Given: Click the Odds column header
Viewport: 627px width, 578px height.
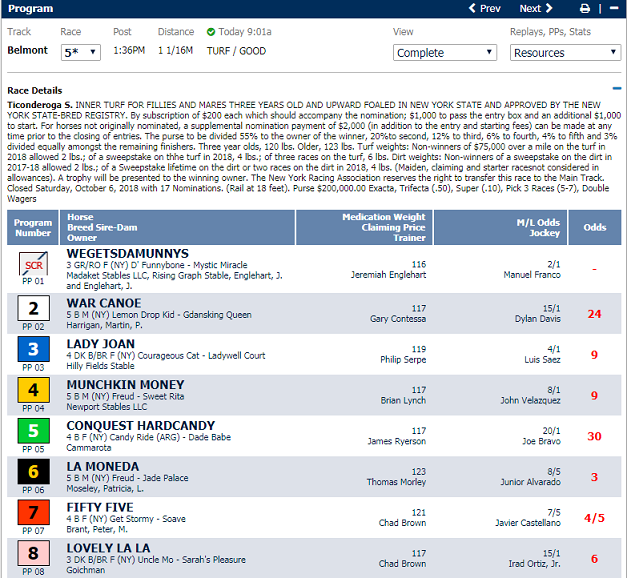Looking at the screenshot, I should tap(594, 227).
